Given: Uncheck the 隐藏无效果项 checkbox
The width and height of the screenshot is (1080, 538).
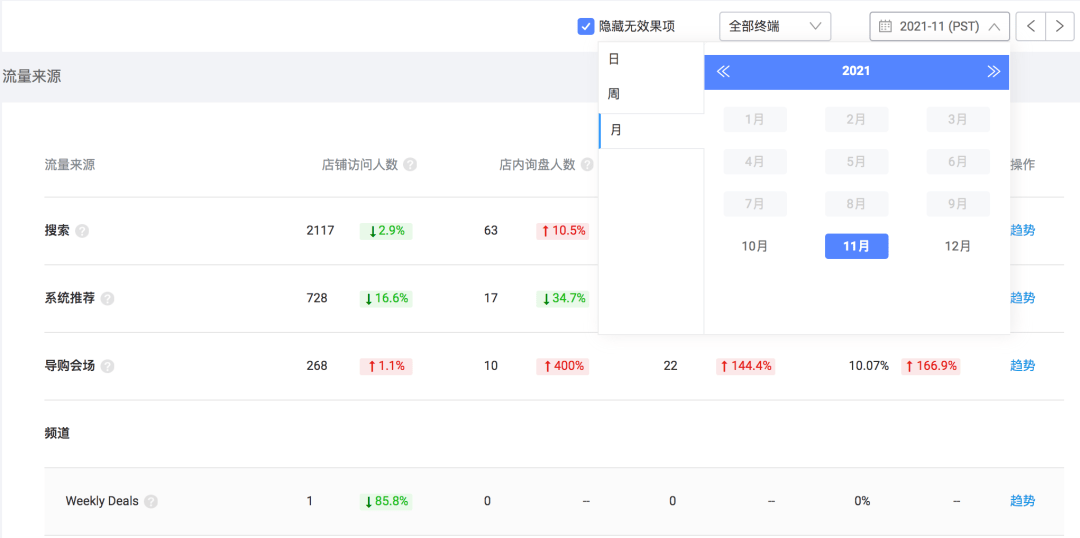Looking at the screenshot, I should point(586,27).
